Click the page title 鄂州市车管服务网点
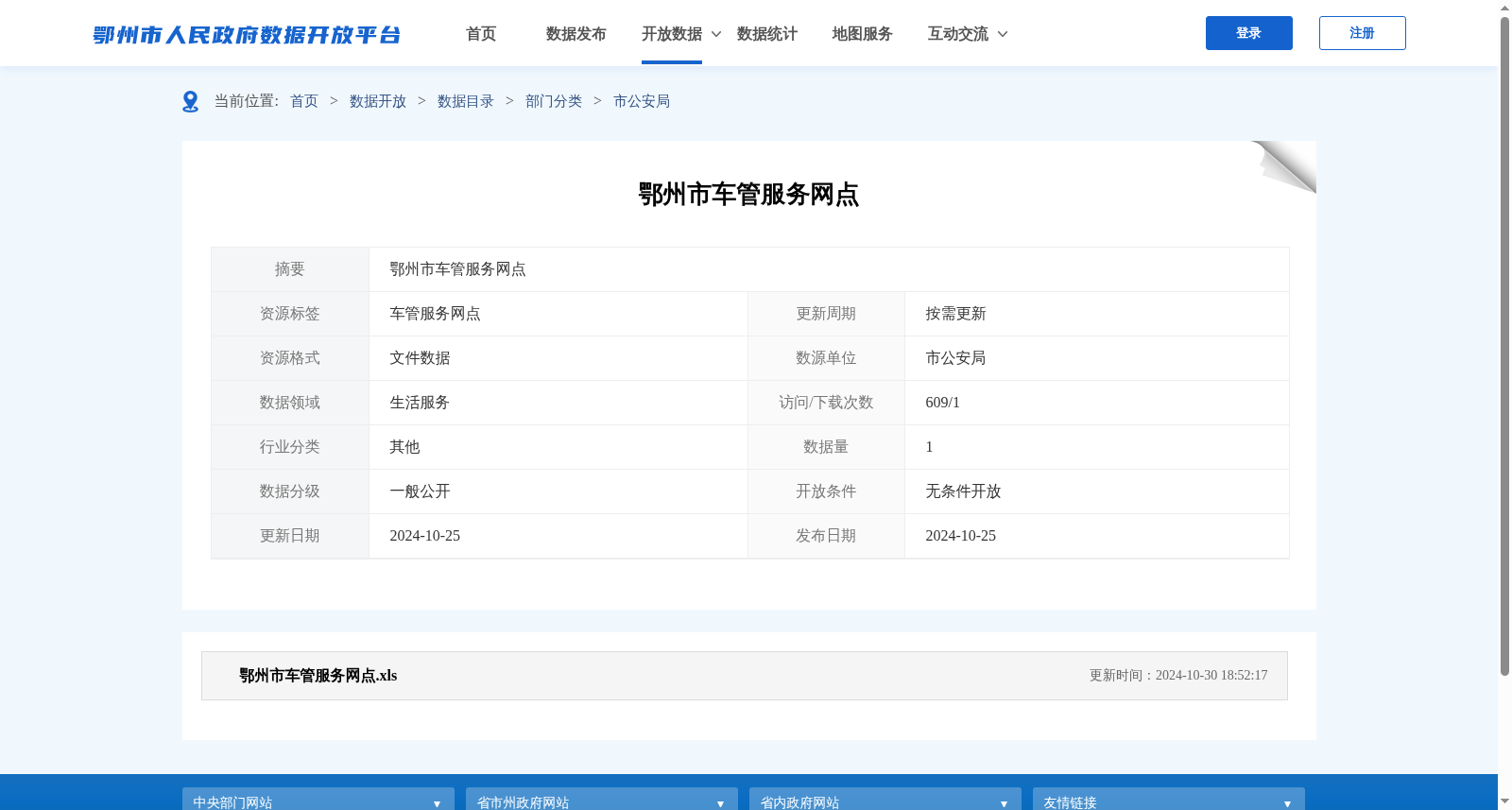Screen dimensions: 1512x810 click(748, 195)
